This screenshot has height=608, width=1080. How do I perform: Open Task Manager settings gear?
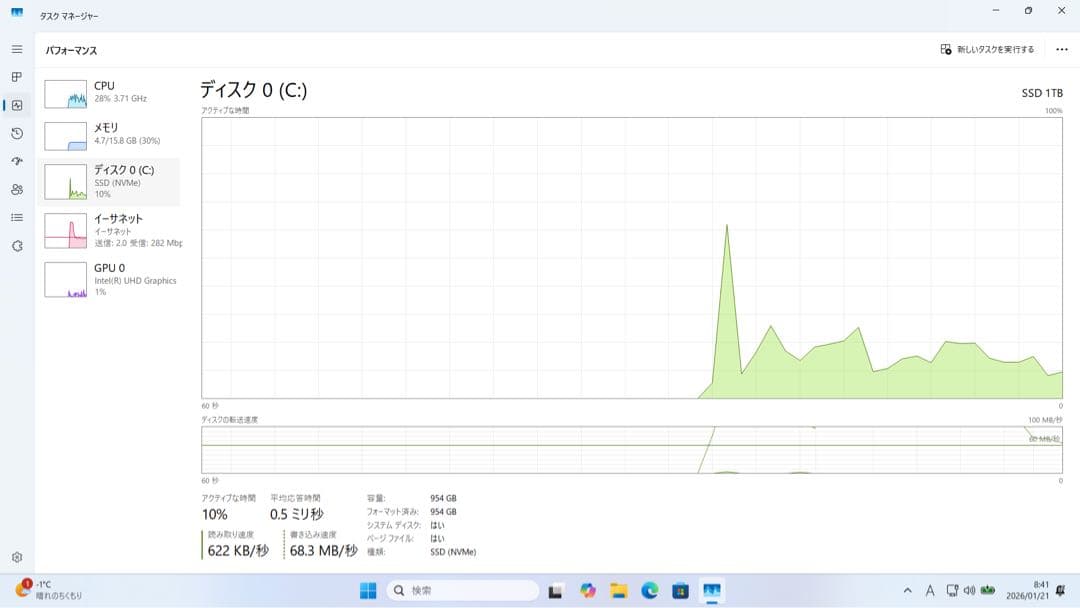[x=17, y=557]
